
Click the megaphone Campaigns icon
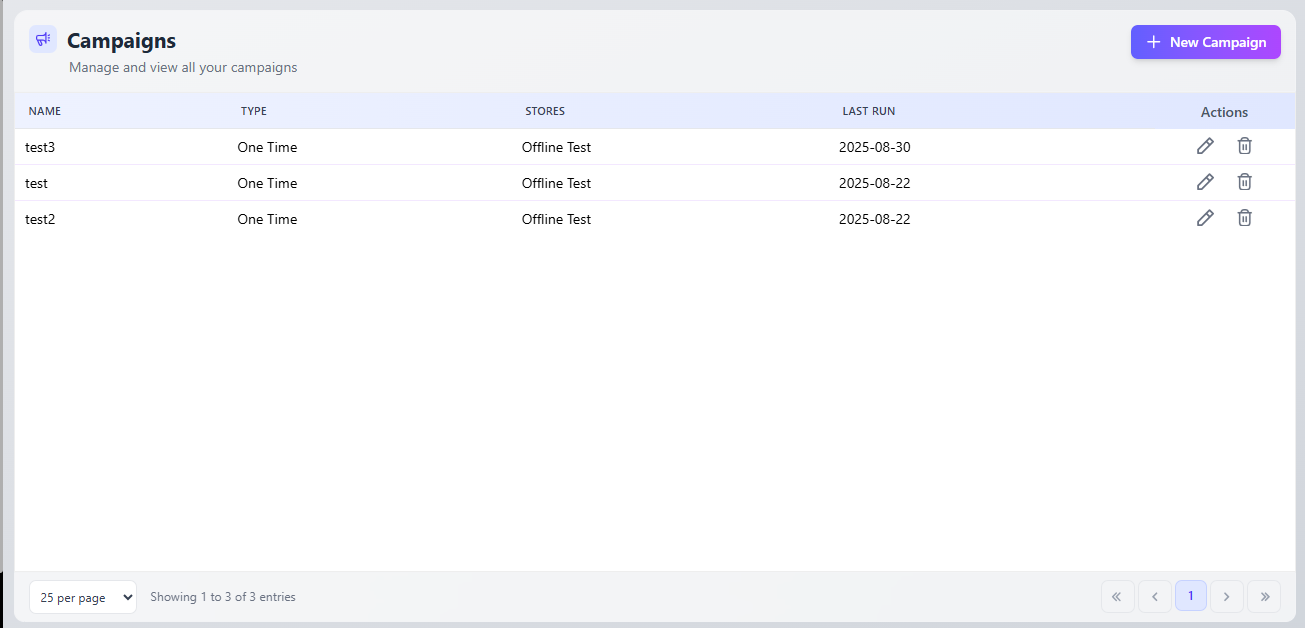pyautogui.click(x=43, y=40)
